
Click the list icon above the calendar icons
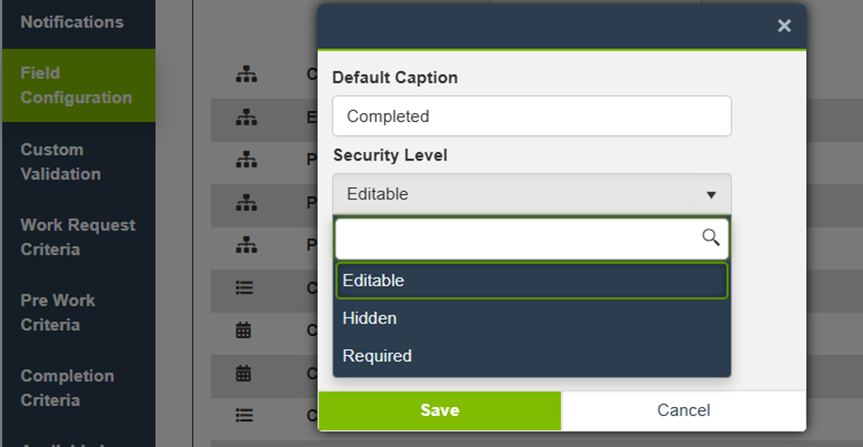[245, 287]
